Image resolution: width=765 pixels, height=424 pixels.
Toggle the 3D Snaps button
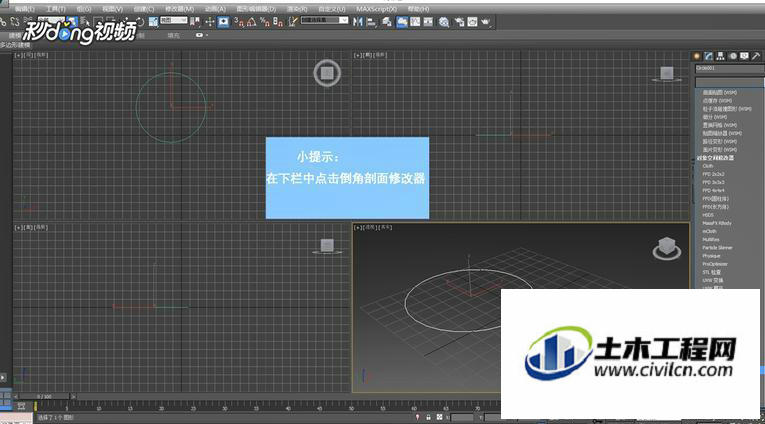239,22
